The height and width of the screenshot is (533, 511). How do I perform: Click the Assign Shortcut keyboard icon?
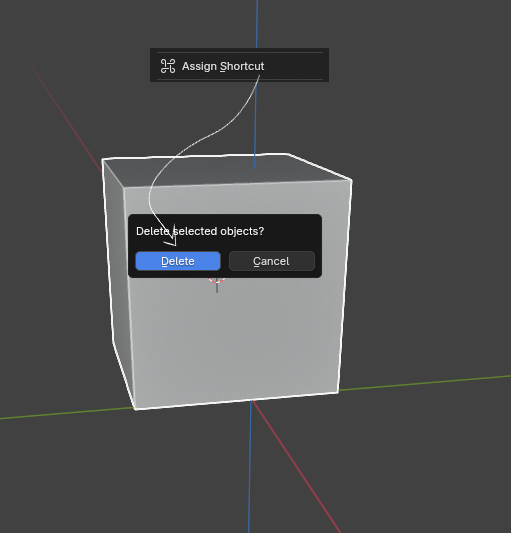168,66
